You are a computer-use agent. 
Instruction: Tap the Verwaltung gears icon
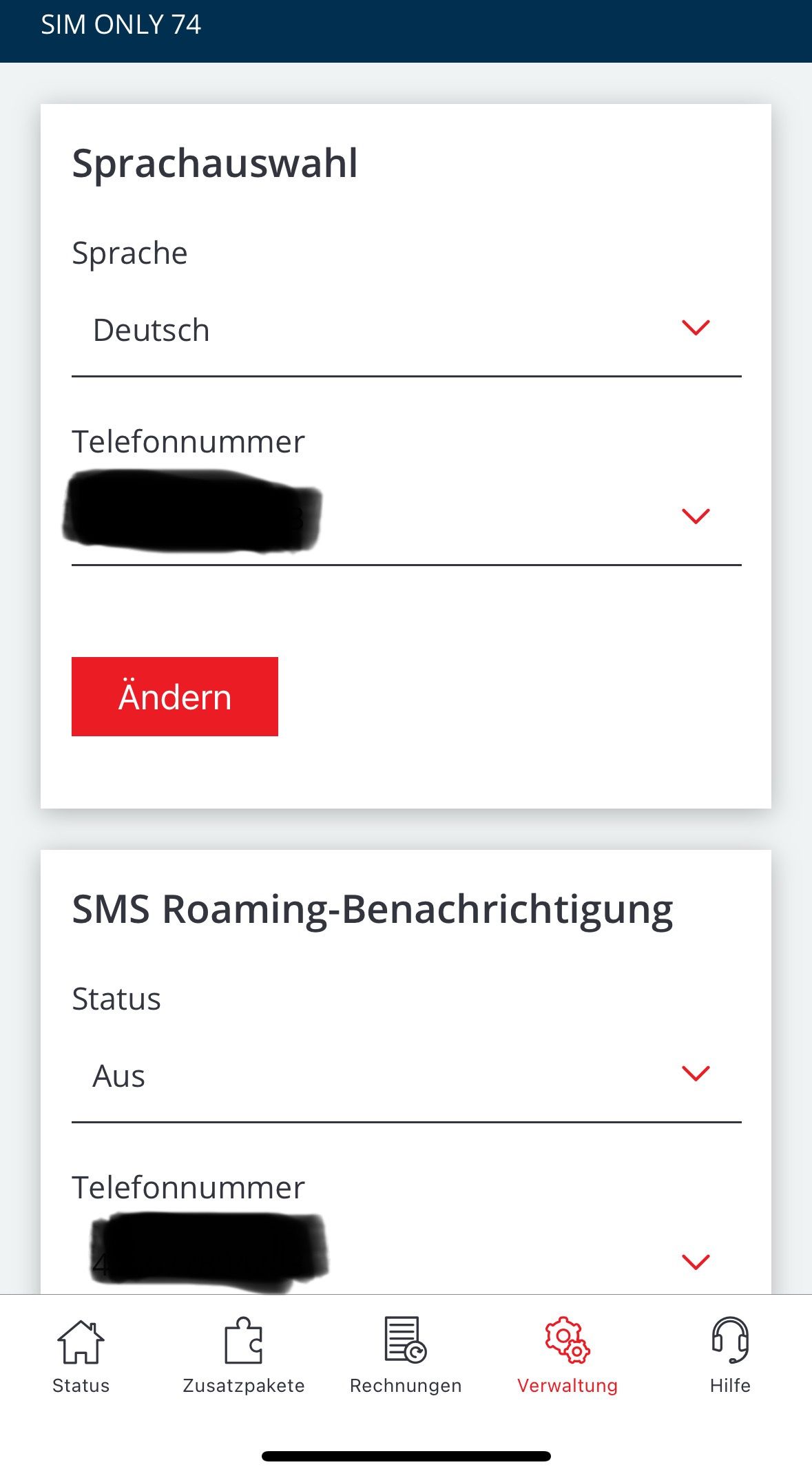pyautogui.click(x=567, y=1340)
